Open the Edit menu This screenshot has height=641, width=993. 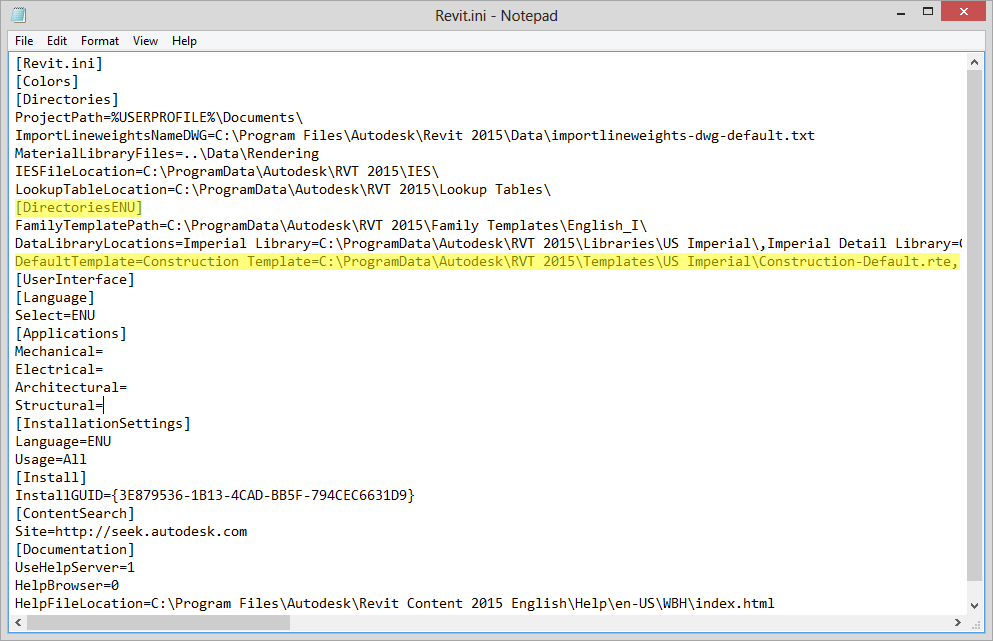[56, 41]
